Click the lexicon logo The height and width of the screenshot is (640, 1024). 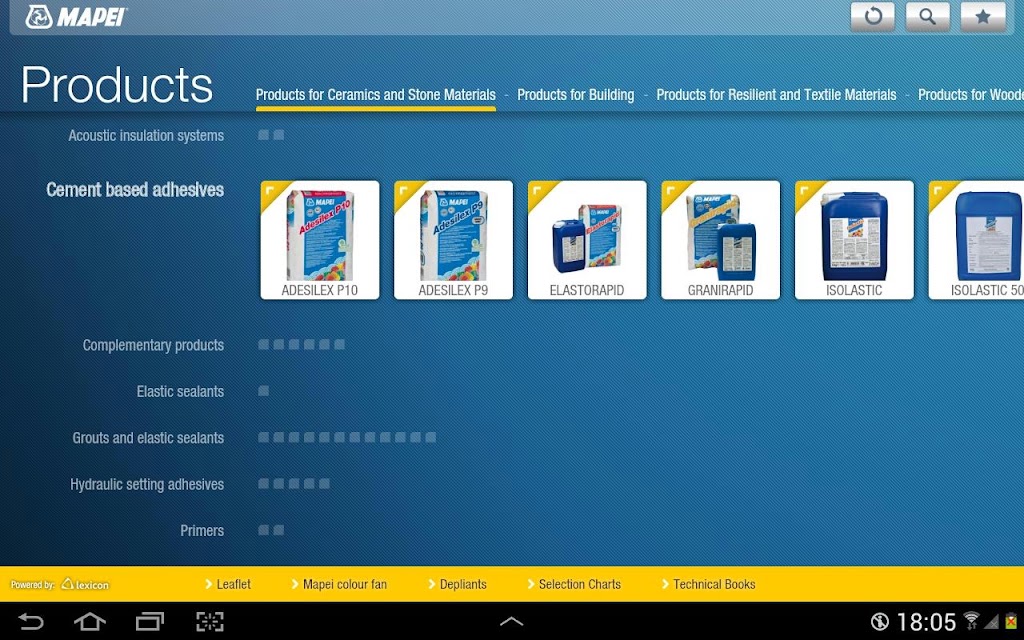click(x=85, y=584)
